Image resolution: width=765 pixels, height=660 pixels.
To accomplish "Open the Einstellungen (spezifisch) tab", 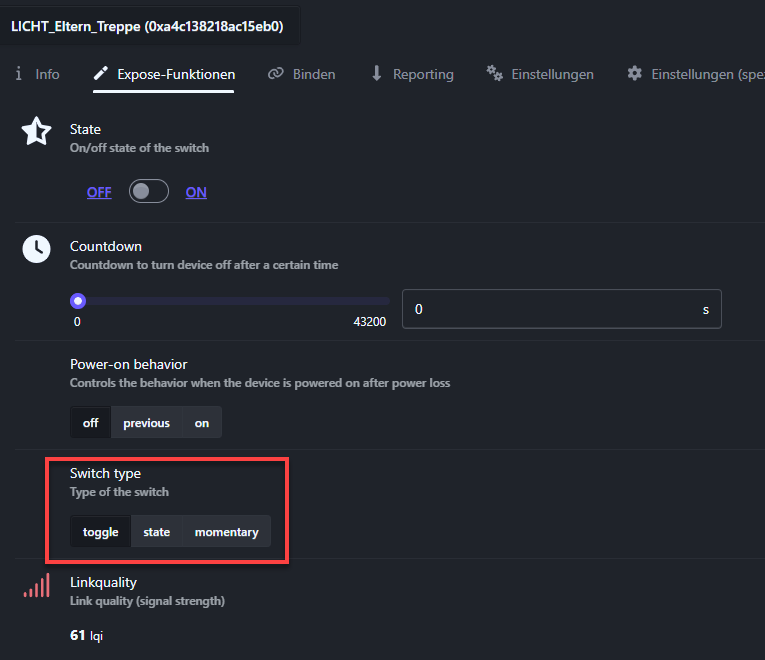I will 700,74.
